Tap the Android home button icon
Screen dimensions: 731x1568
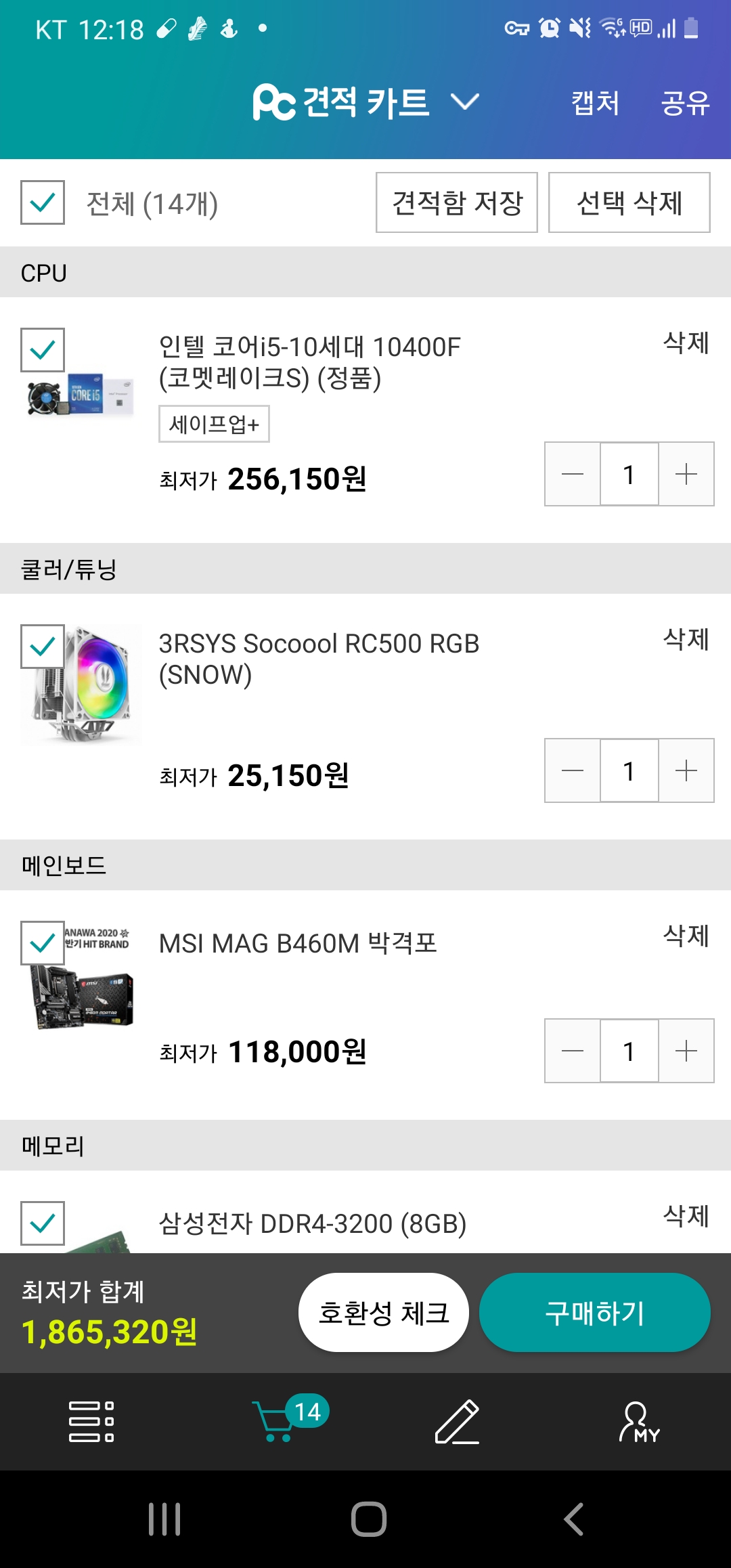coord(369,1519)
